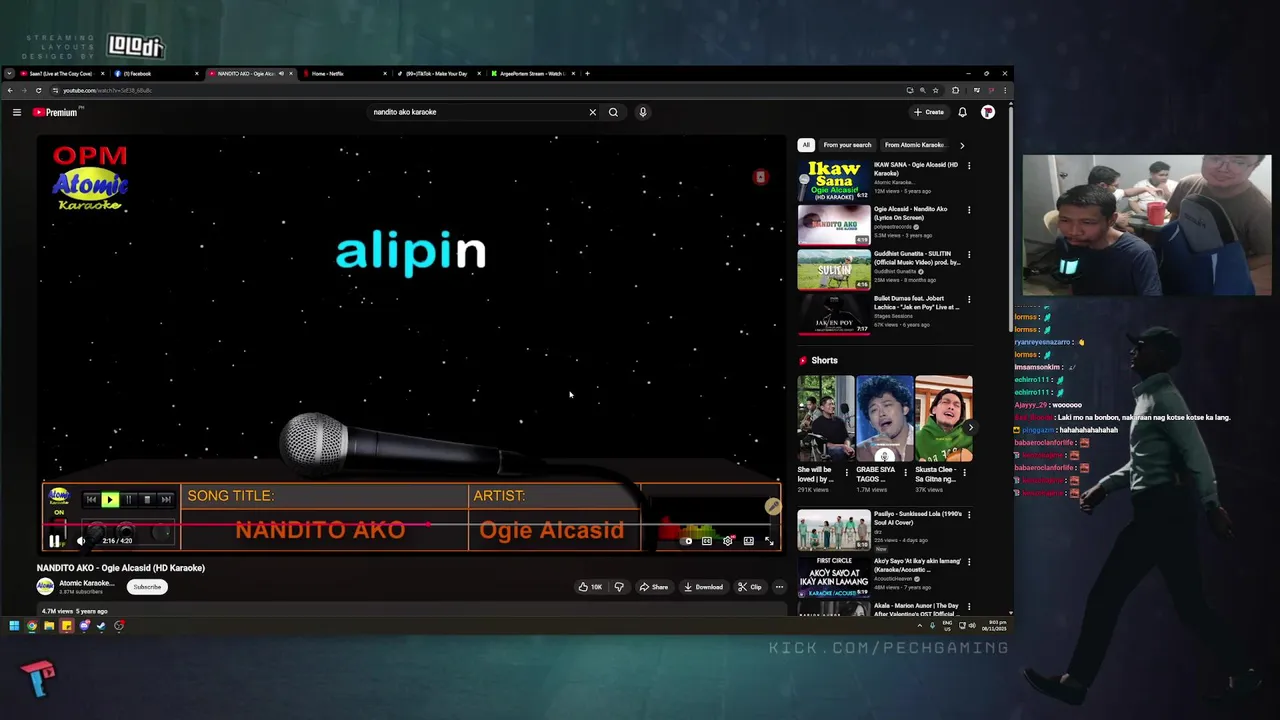Screen dimensions: 1280x720
Task: Download the karaoke video
Action: (x=703, y=587)
